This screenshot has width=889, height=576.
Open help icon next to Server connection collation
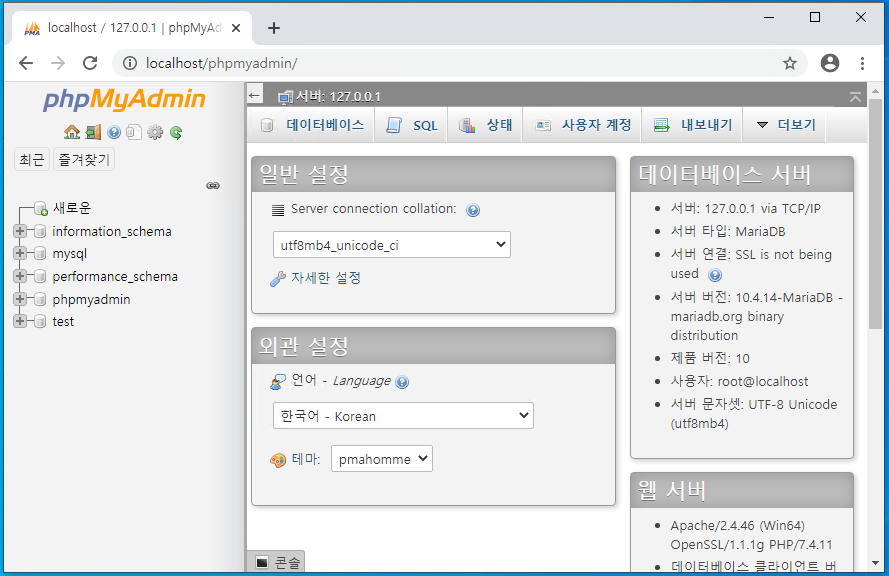pyautogui.click(x=473, y=210)
